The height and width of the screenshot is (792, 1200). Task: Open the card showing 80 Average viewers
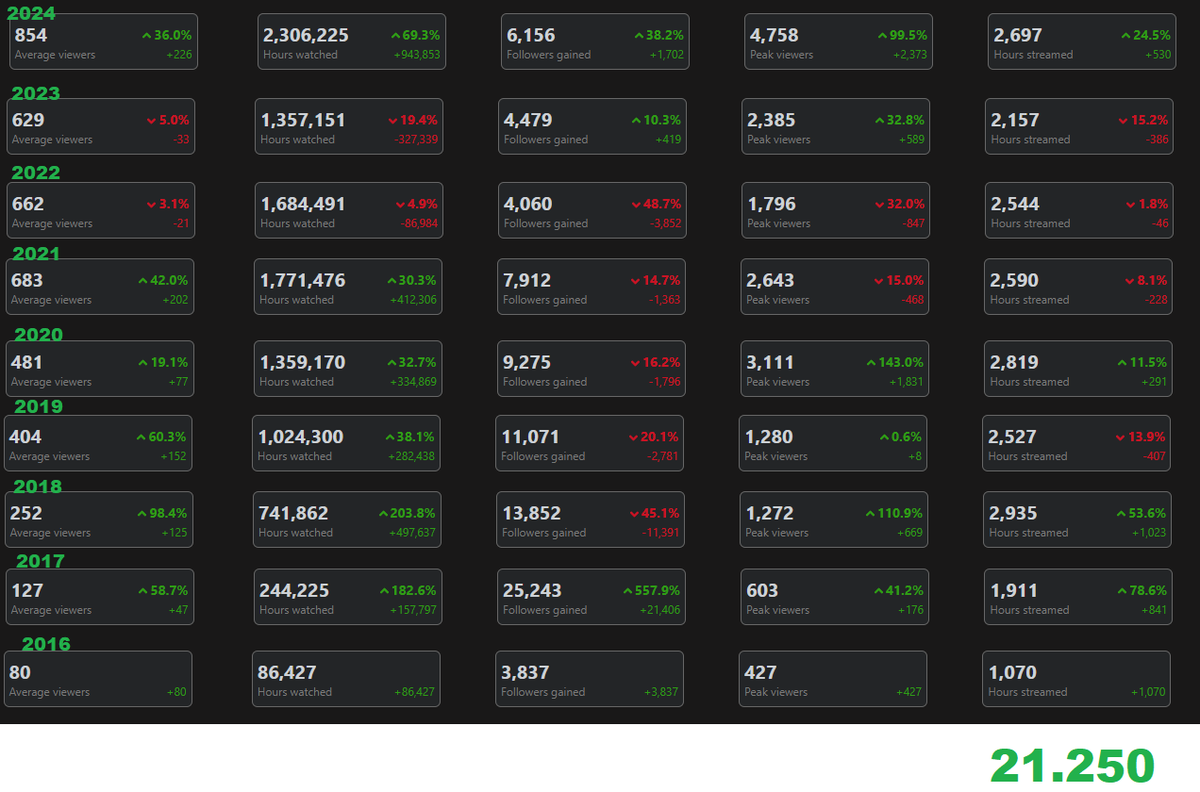[x=97, y=679]
